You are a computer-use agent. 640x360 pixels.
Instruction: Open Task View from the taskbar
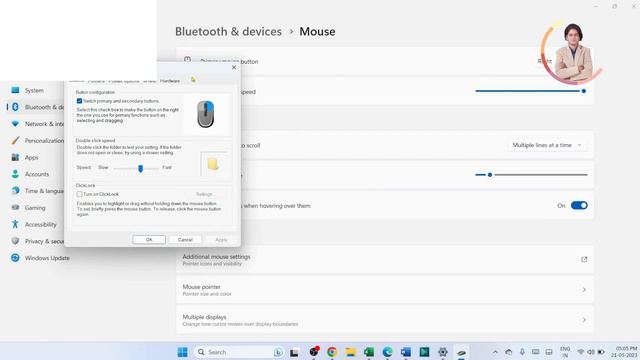click(294, 352)
